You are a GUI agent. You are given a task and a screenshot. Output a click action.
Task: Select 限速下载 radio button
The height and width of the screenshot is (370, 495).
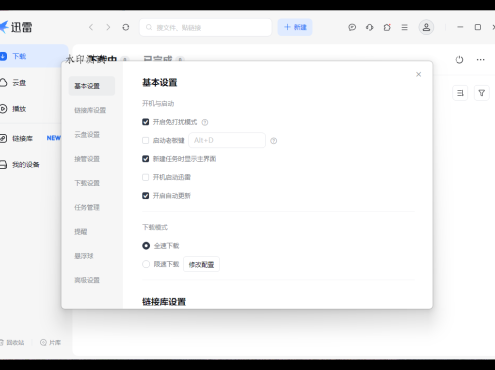click(146, 264)
